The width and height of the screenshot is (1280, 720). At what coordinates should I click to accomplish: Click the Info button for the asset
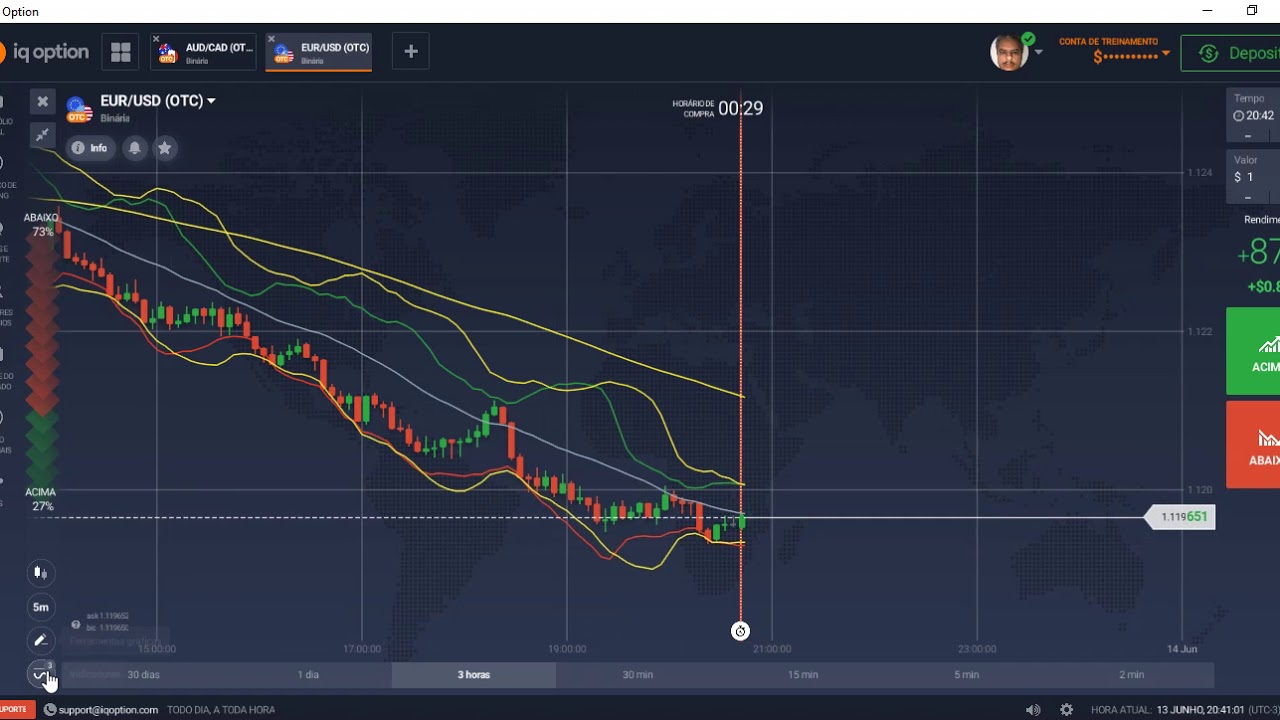coord(90,148)
